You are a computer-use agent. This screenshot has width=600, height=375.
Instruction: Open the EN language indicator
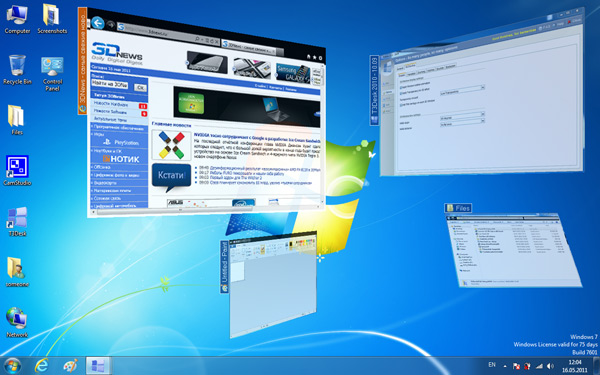point(492,365)
